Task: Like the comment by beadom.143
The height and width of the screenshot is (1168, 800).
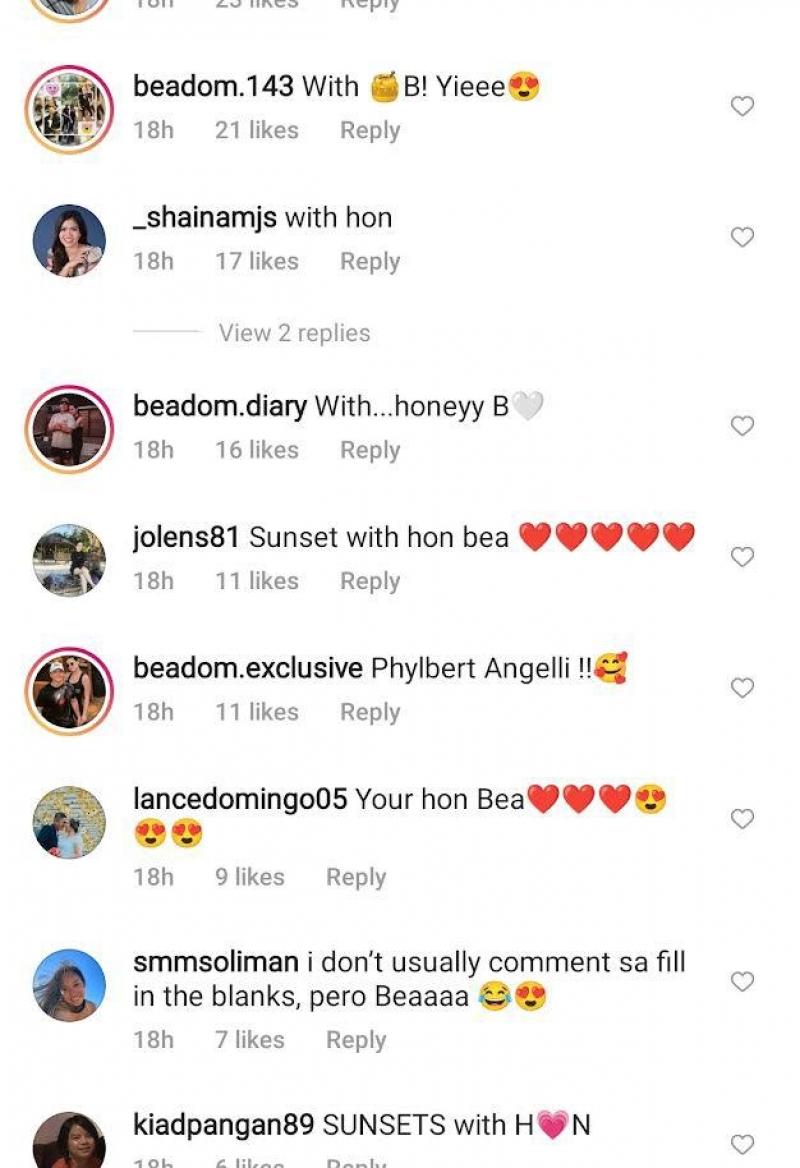Action: (x=742, y=106)
